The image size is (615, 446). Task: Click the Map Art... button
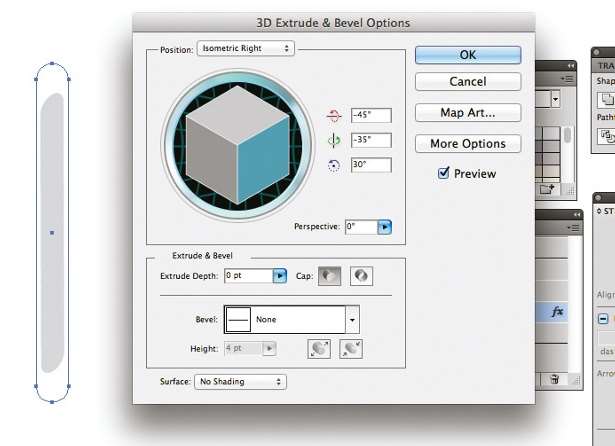(468, 113)
